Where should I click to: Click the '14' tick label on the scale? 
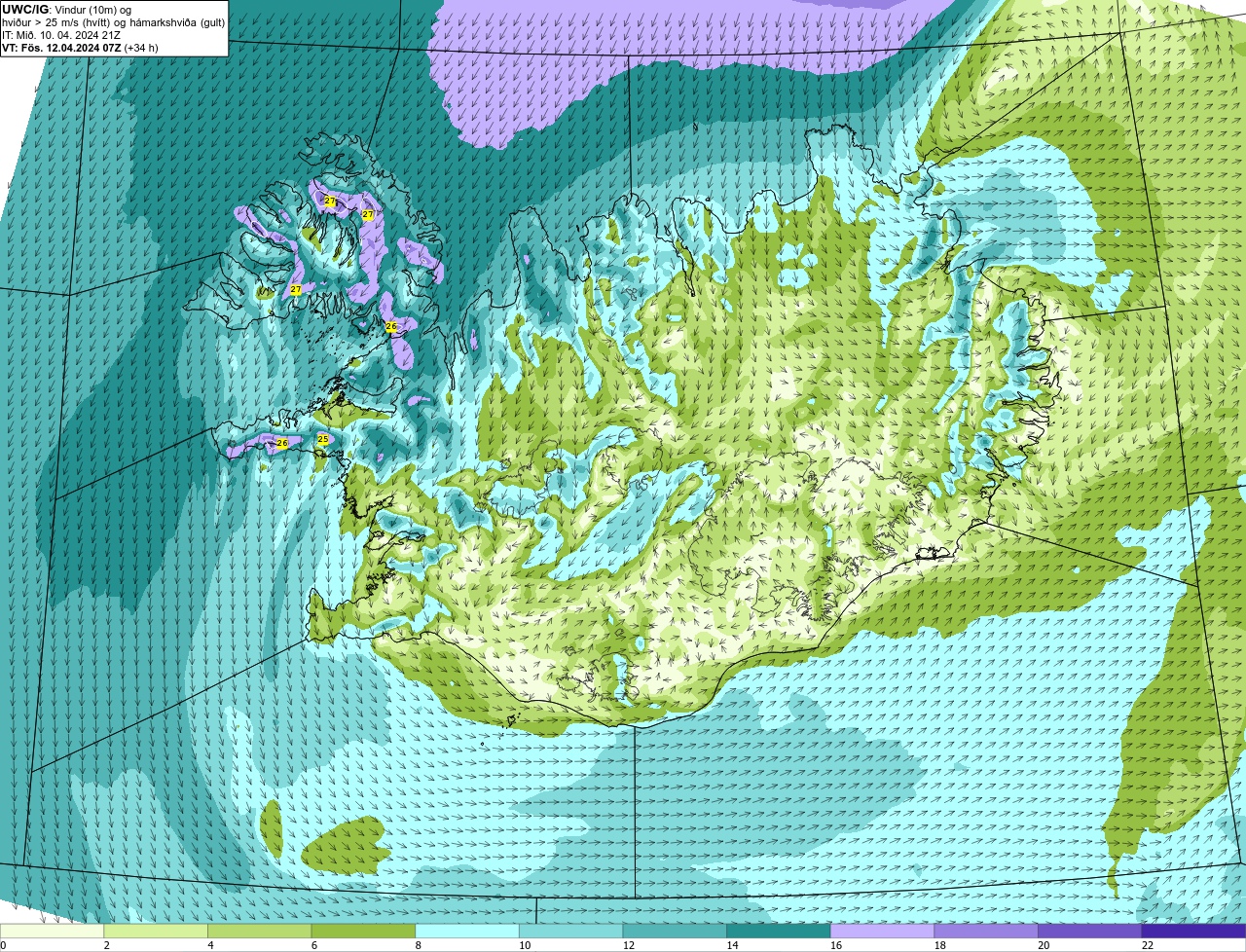coord(732,945)
